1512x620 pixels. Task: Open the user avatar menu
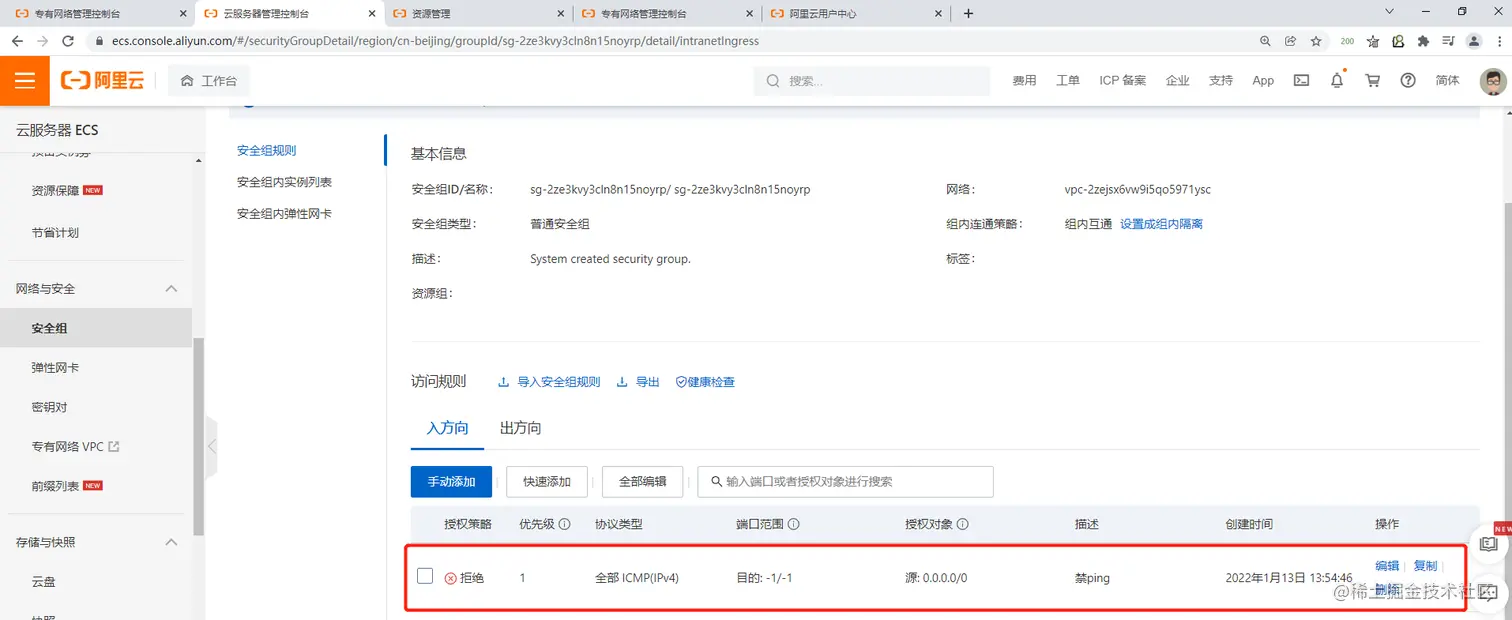(1493, 81)
